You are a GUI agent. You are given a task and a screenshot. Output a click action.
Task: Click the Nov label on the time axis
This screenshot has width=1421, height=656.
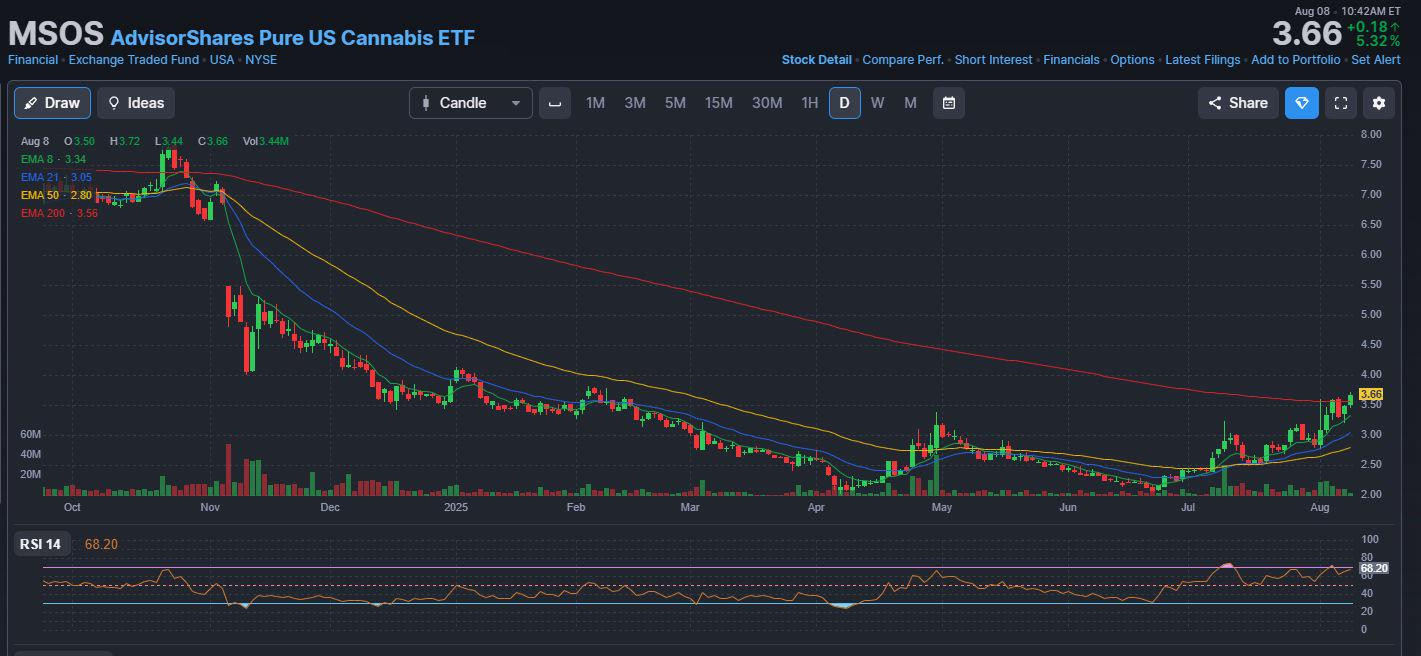210,508
